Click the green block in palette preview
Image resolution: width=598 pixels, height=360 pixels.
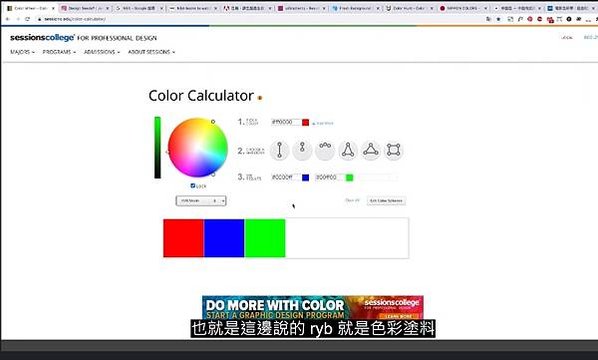pyautogui.click(x=265, y=238)
